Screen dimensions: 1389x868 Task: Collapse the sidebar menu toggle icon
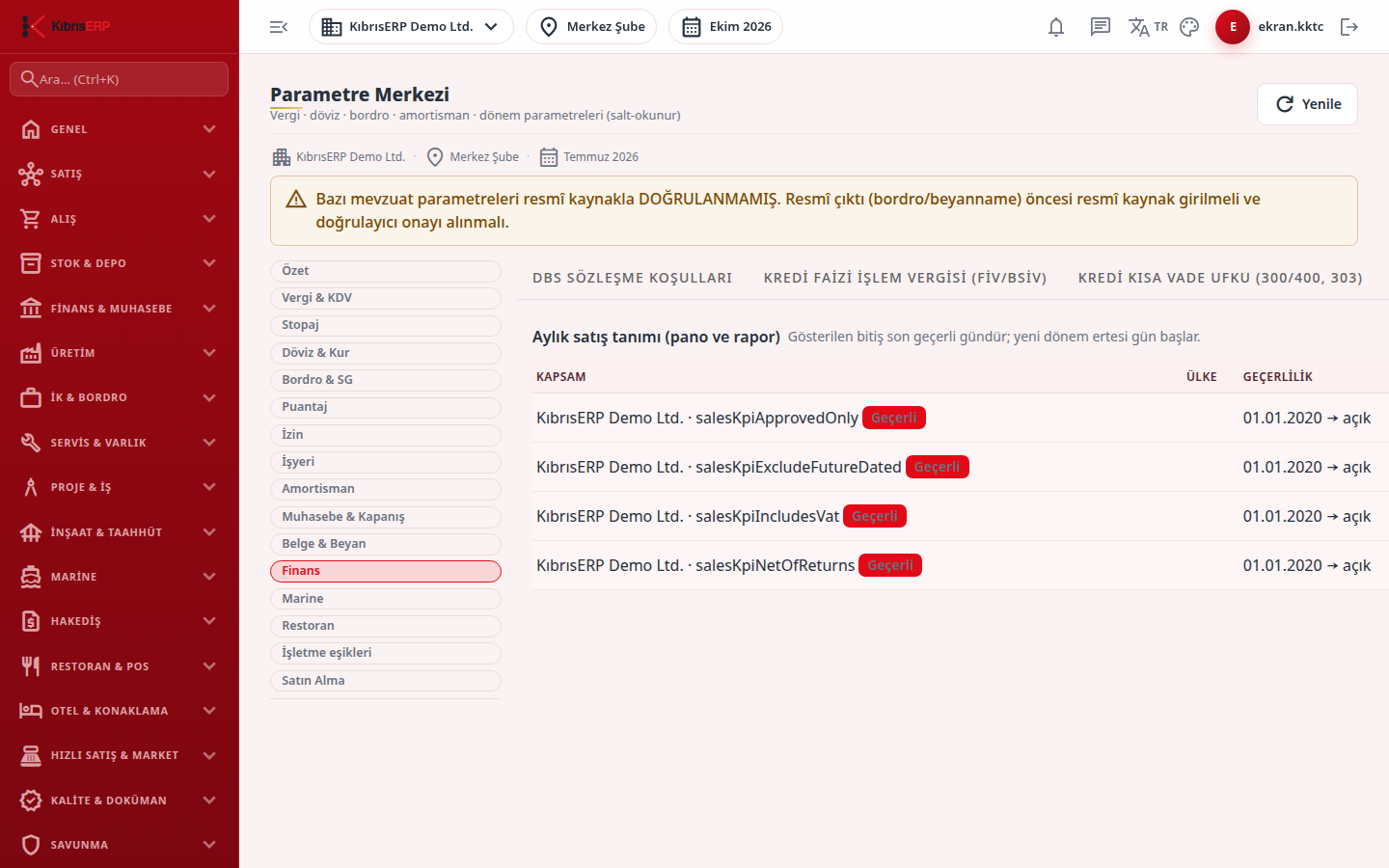pyautogui.click(x=279, y=27)
